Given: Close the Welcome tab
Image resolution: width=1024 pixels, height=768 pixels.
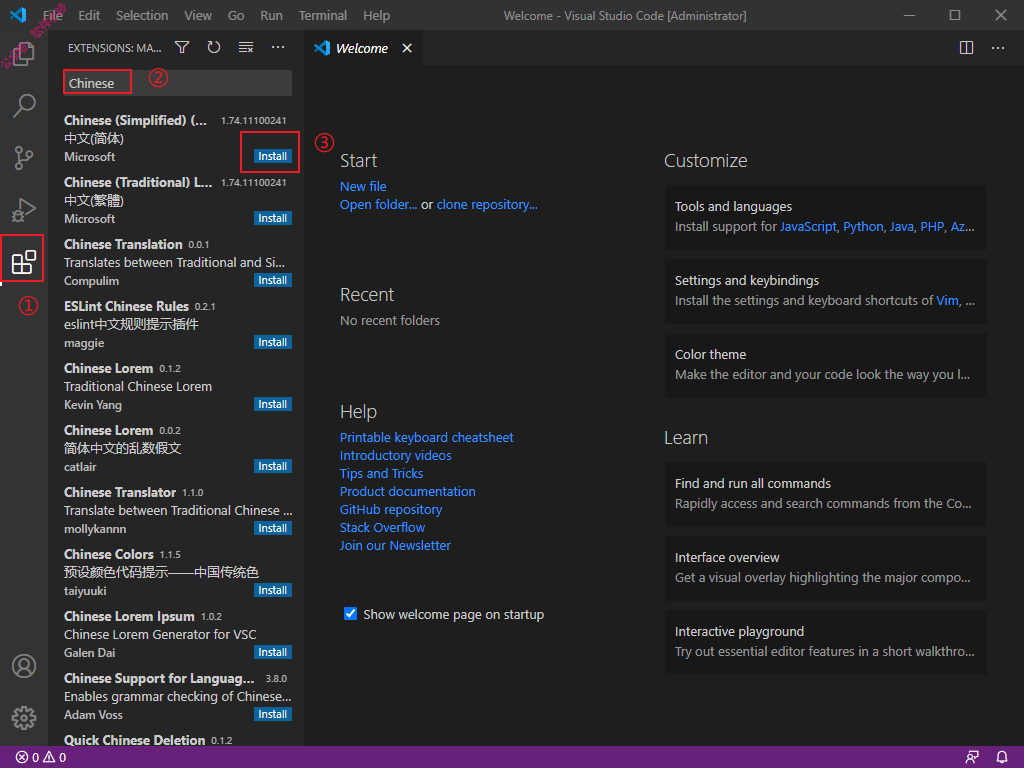Looking at the screenshot, I should (x=407, y=48).
